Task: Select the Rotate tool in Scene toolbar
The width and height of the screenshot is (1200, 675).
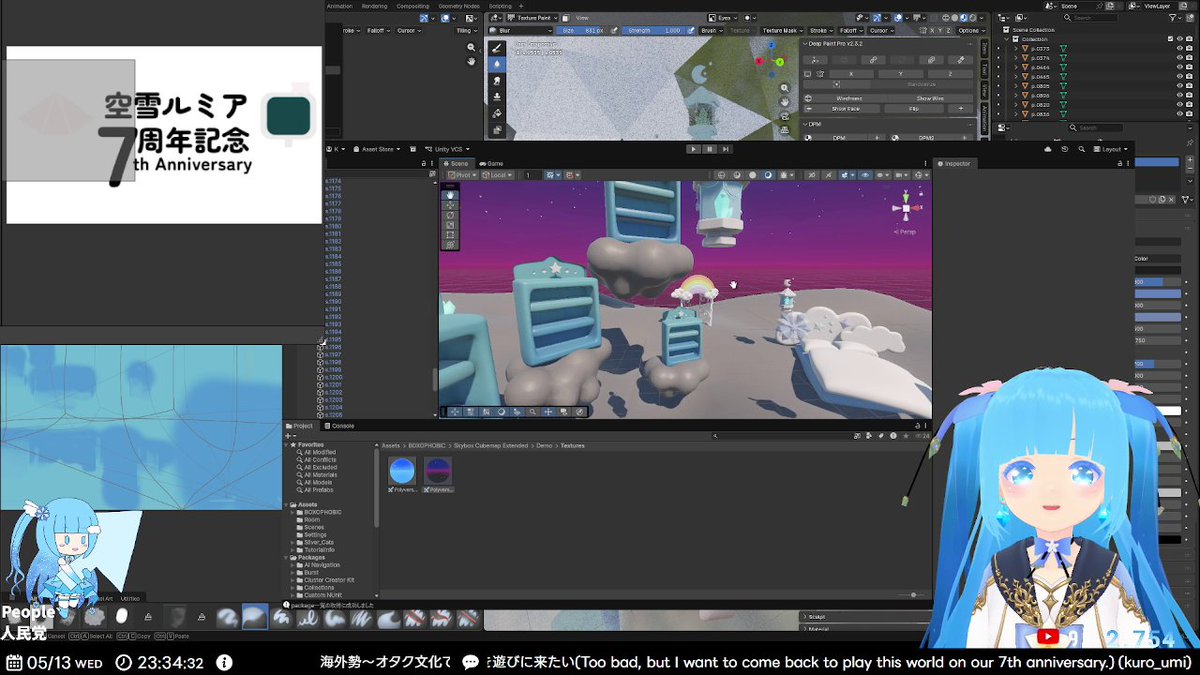Action: [450, 215]
